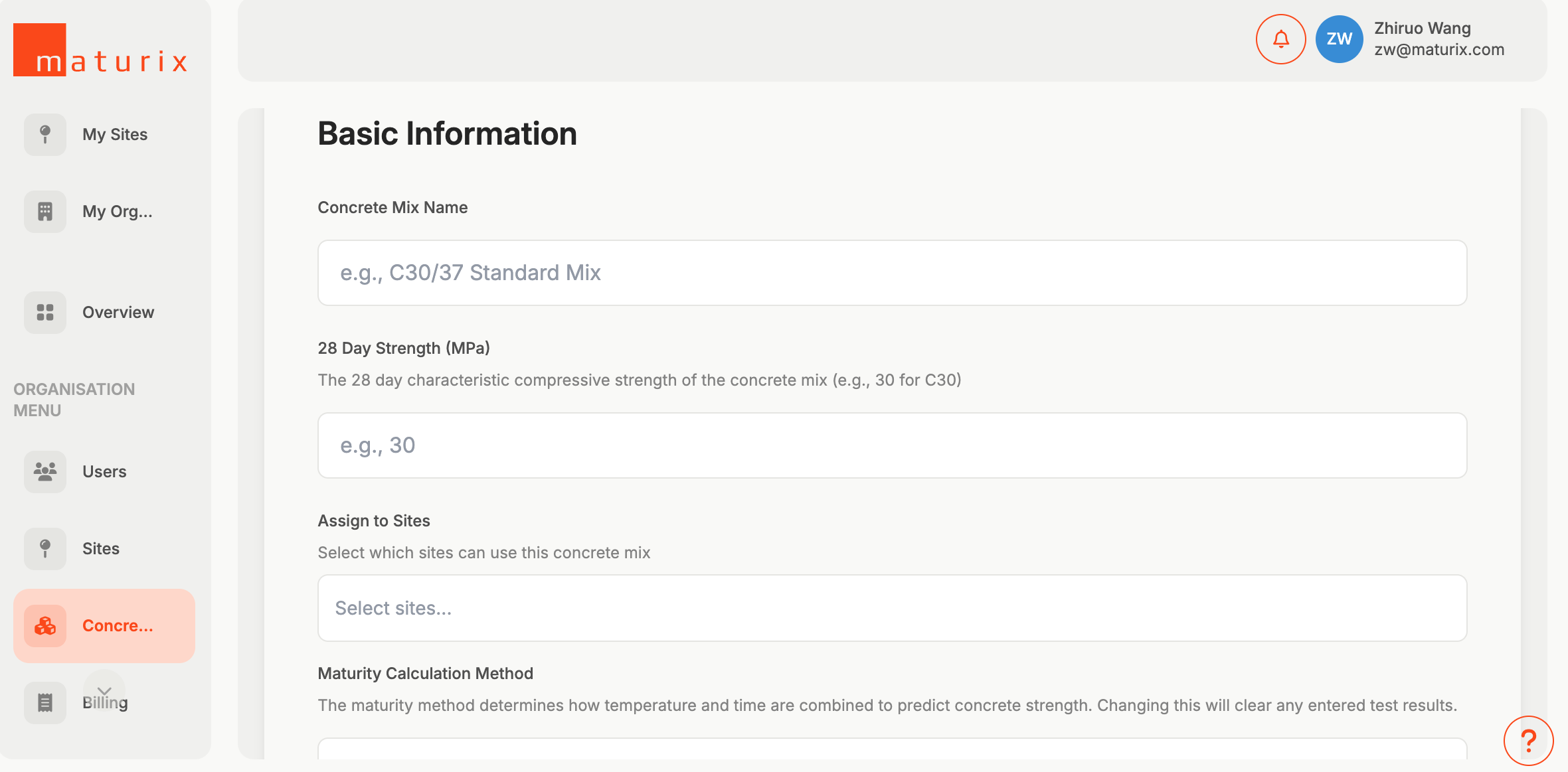Click the Basic Information heading
1568x772 pixels.
pos(447,133)
